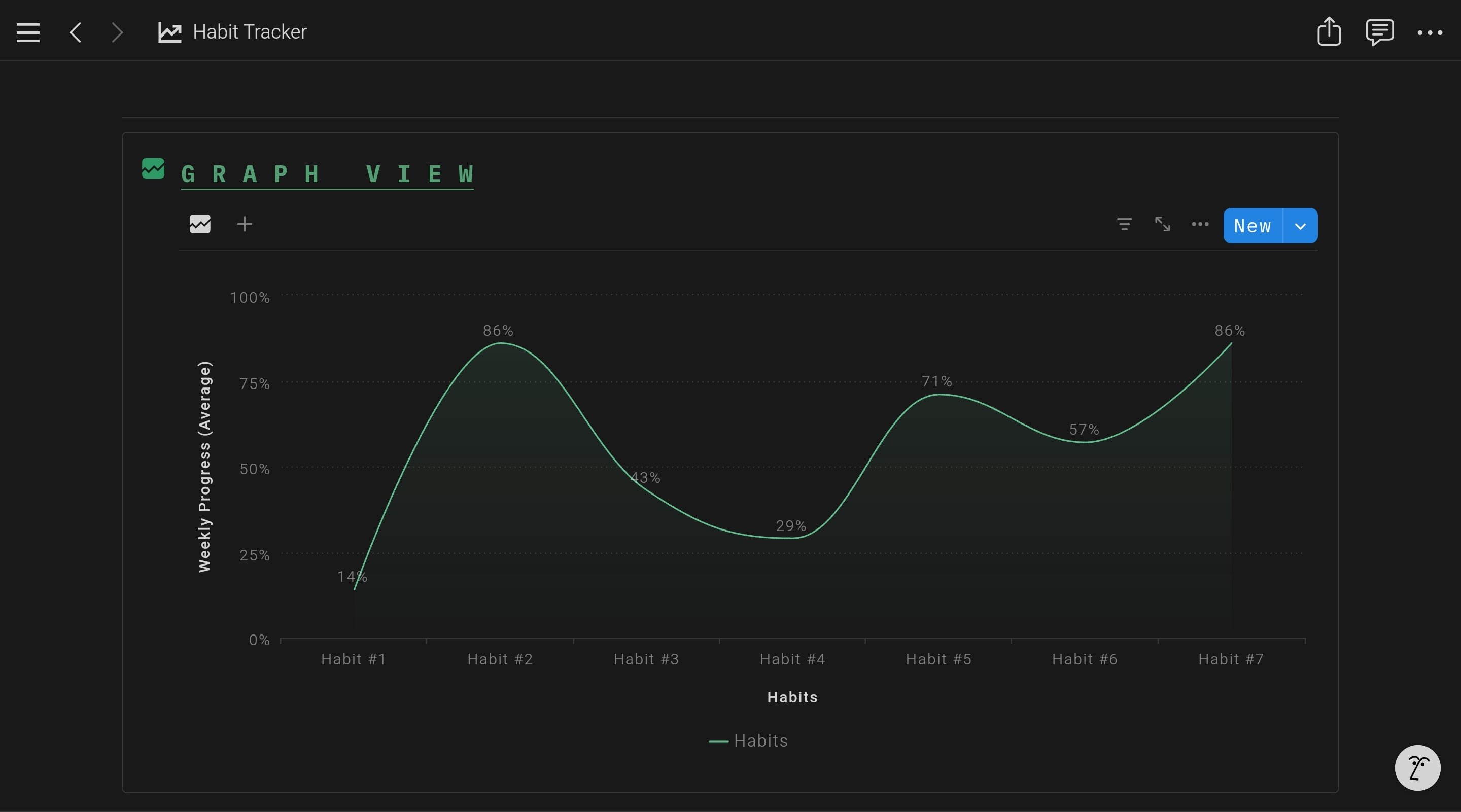Click the Habit Tracker page title
This screenshot has height=812, width=1461.
pyautogui.click(x=250, y=32)
